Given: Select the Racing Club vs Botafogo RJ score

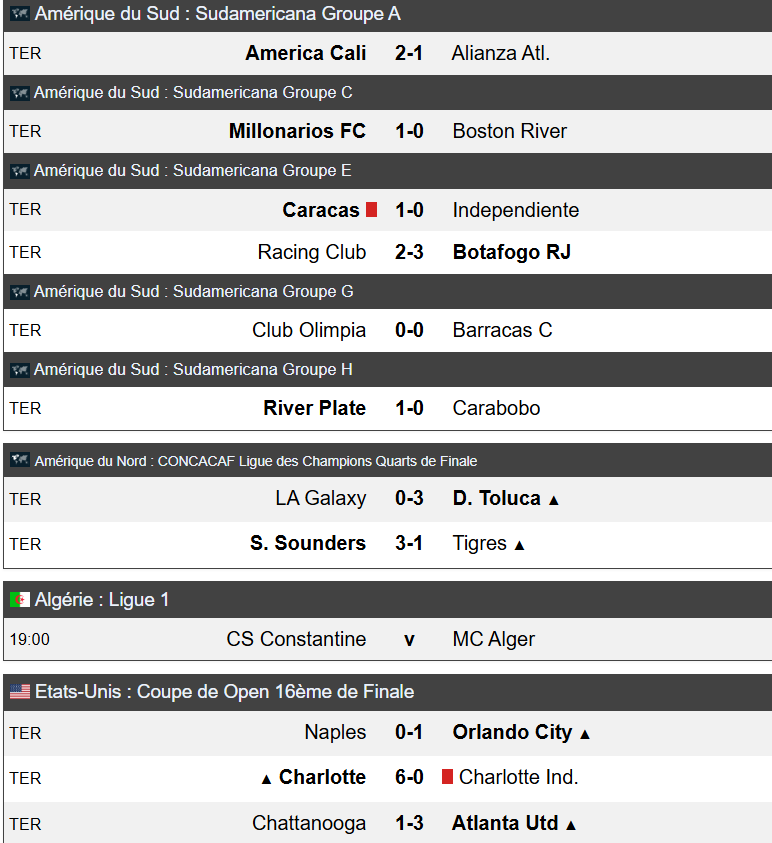Looking at the screenshot, I should pos(409,252).
